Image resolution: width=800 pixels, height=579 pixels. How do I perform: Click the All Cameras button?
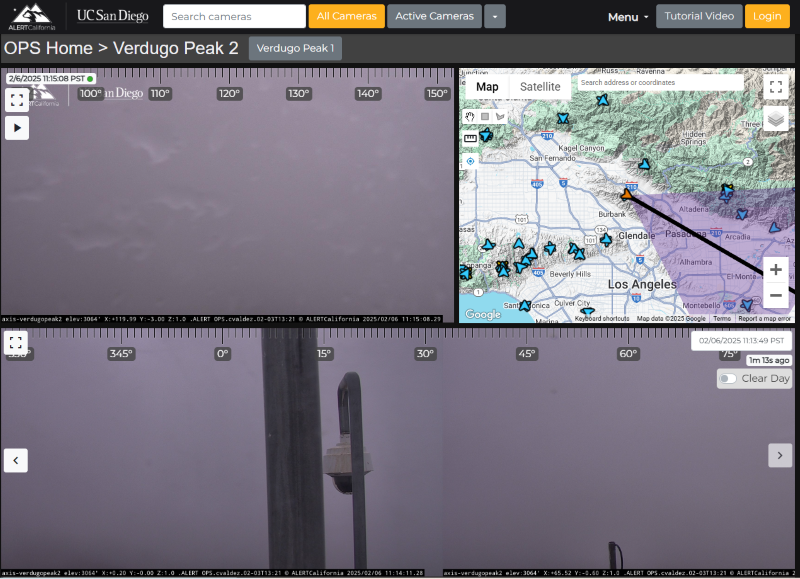(346, 16)
